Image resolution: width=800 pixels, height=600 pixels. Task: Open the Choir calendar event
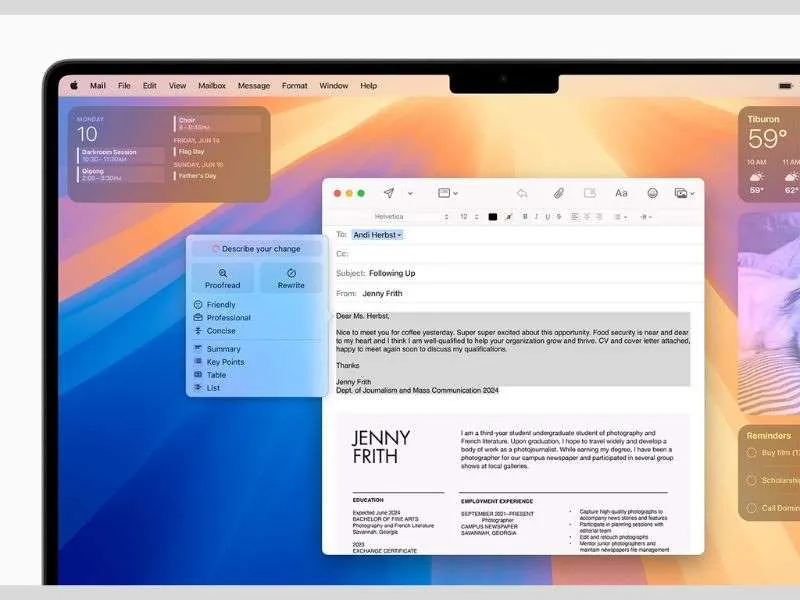tap(217, 123)
